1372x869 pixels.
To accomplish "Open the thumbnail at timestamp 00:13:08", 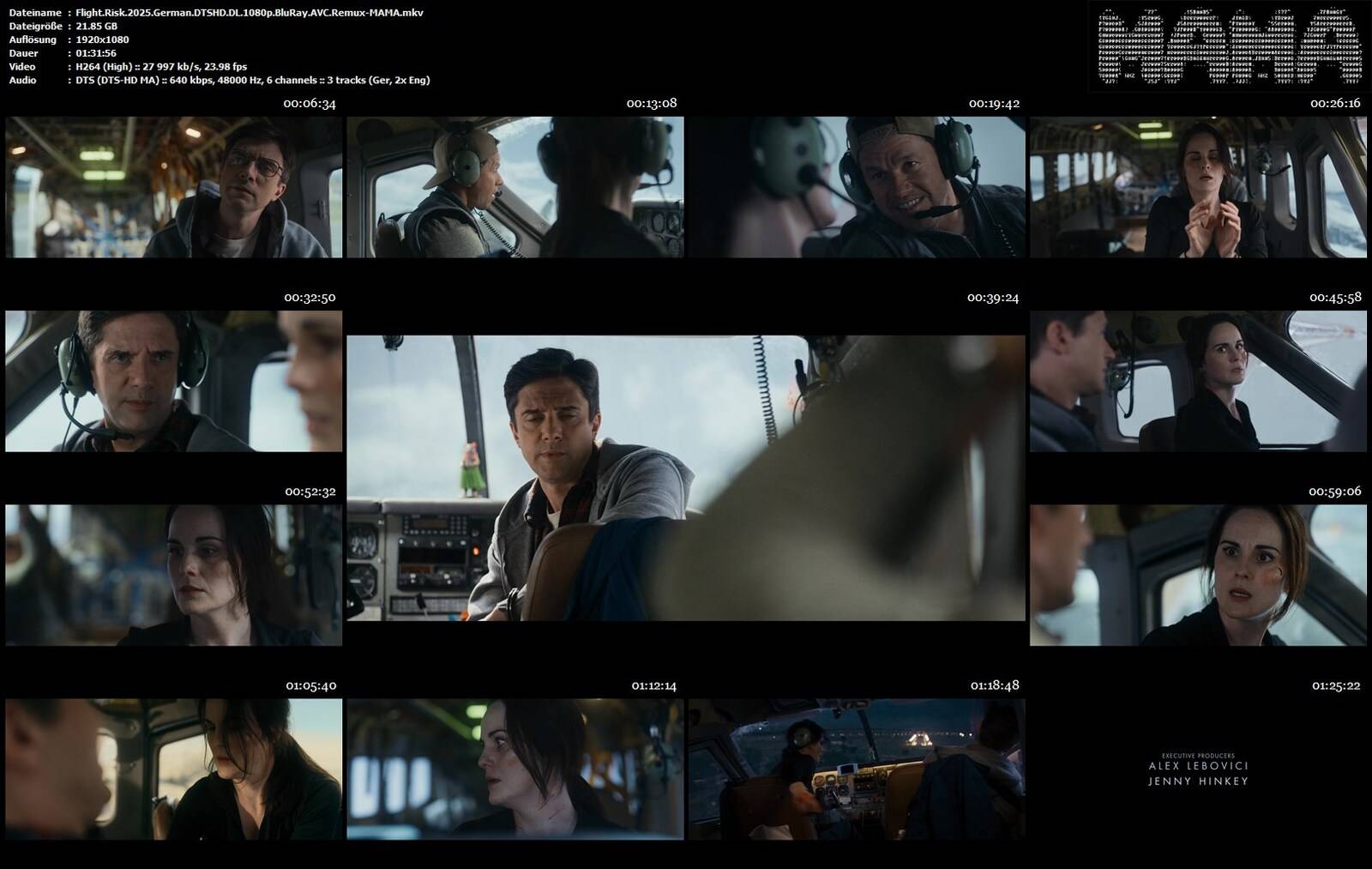I will pyautogui.click(x=515, y=187).
